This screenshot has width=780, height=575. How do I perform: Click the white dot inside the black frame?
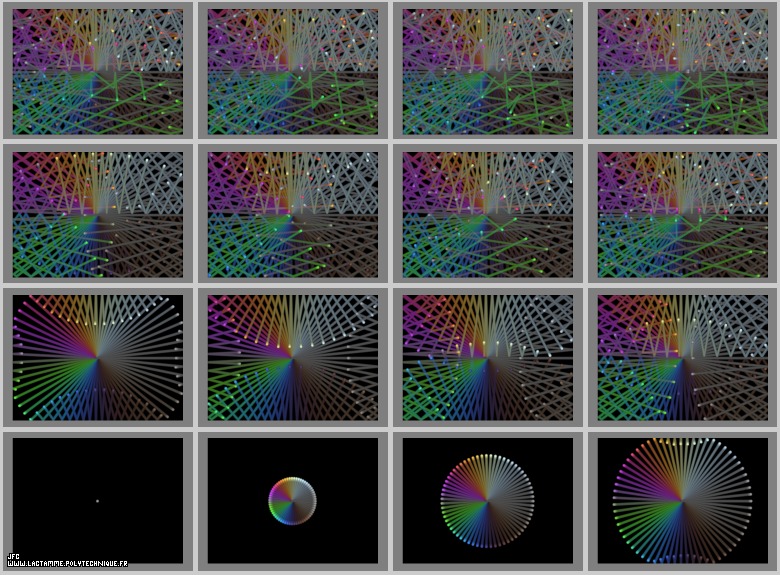[97, 500]
